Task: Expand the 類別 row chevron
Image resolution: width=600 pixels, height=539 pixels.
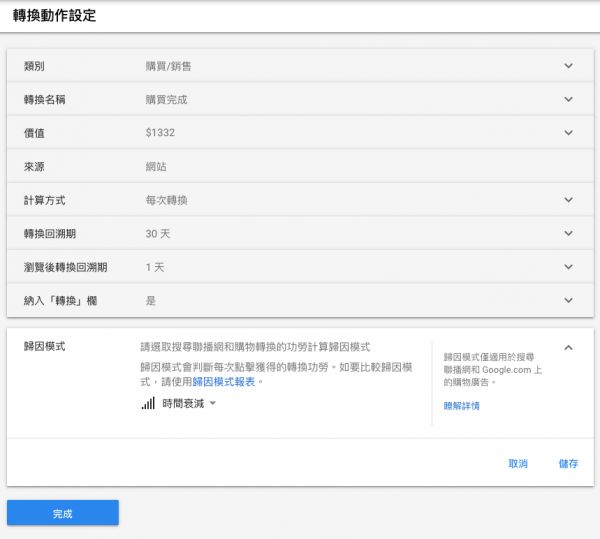Action: click(x=568, y=66)
